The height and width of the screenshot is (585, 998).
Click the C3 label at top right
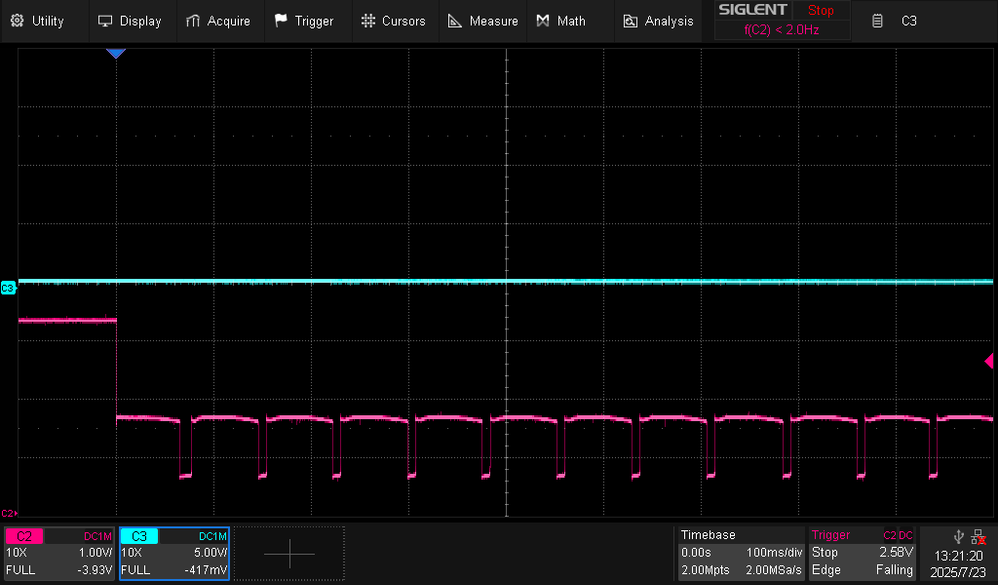click(x=909, y=21)
